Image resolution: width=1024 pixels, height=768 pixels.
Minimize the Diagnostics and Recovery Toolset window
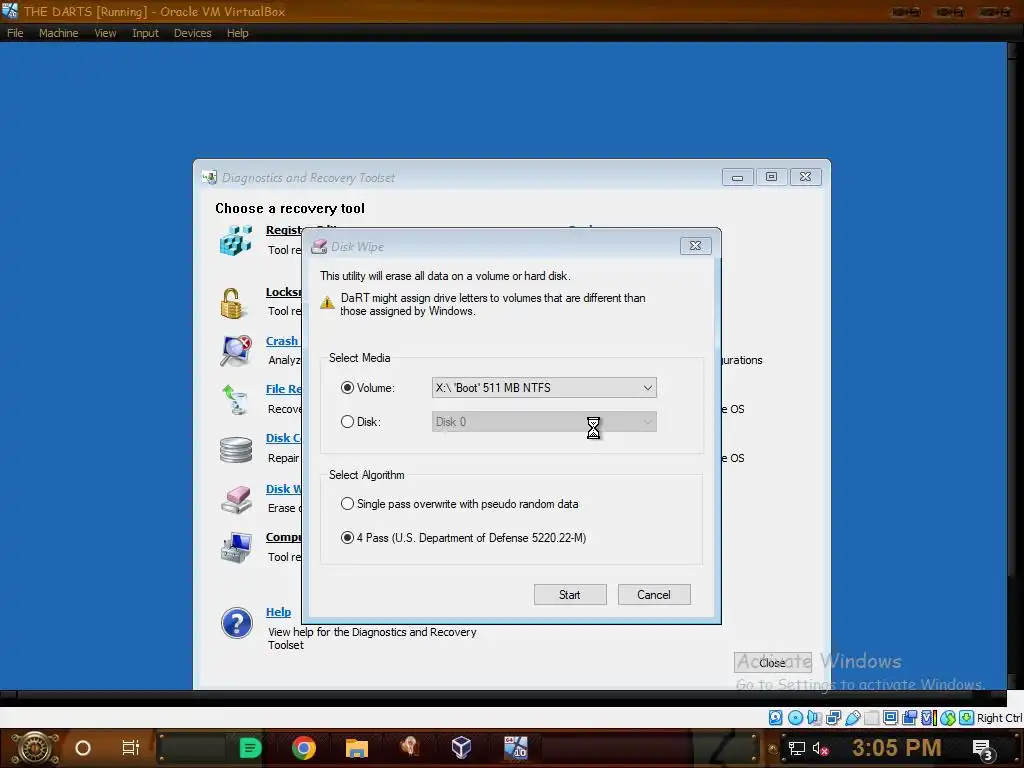click(737, 177)
